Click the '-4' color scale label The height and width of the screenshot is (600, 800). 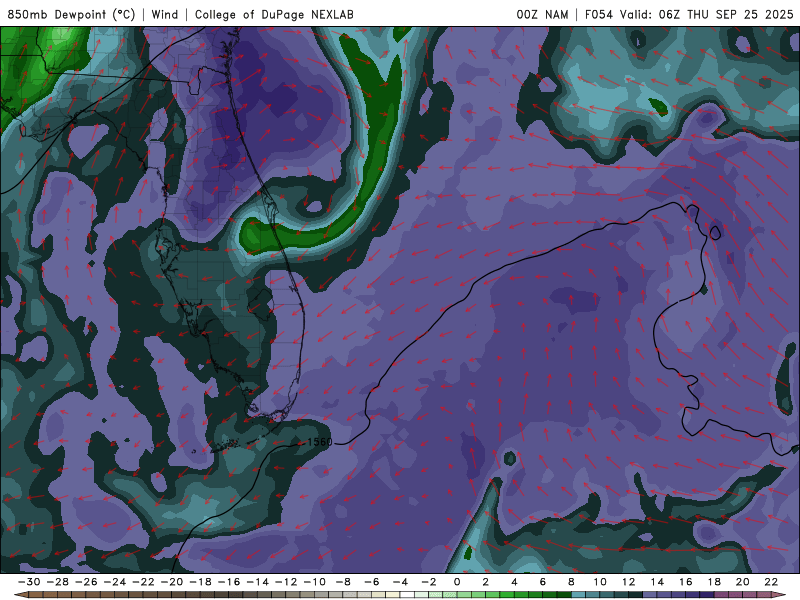(x=401, y=582)
